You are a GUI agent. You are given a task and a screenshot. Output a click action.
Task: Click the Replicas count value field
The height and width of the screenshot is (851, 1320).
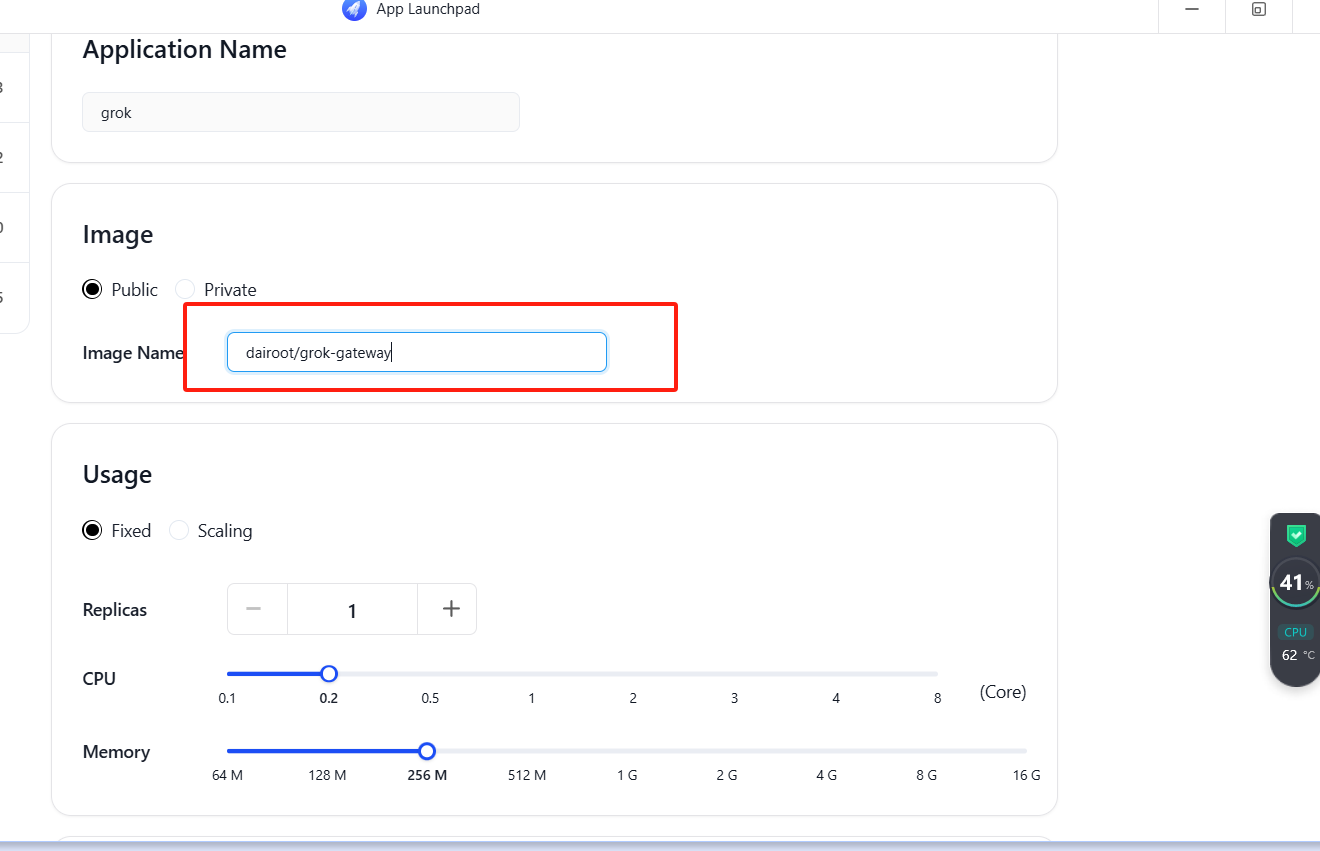click(352, 610)
